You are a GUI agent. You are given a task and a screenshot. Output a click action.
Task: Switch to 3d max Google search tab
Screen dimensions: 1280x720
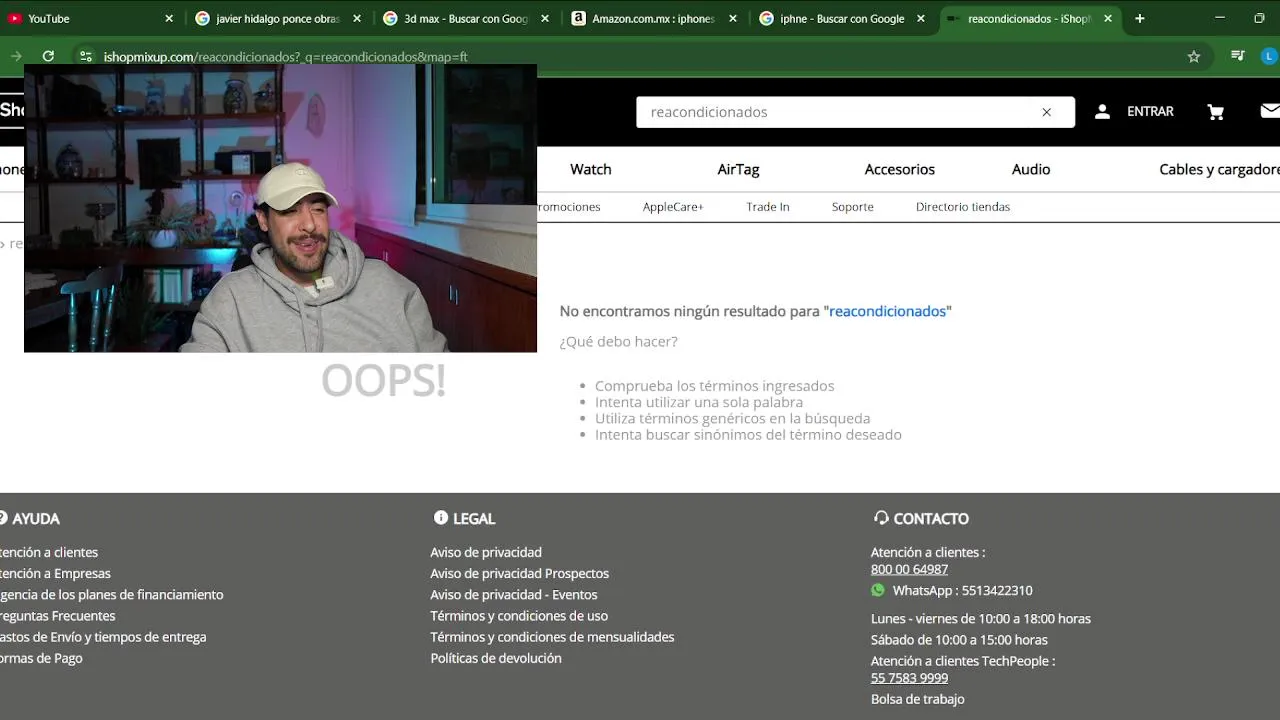467,18
